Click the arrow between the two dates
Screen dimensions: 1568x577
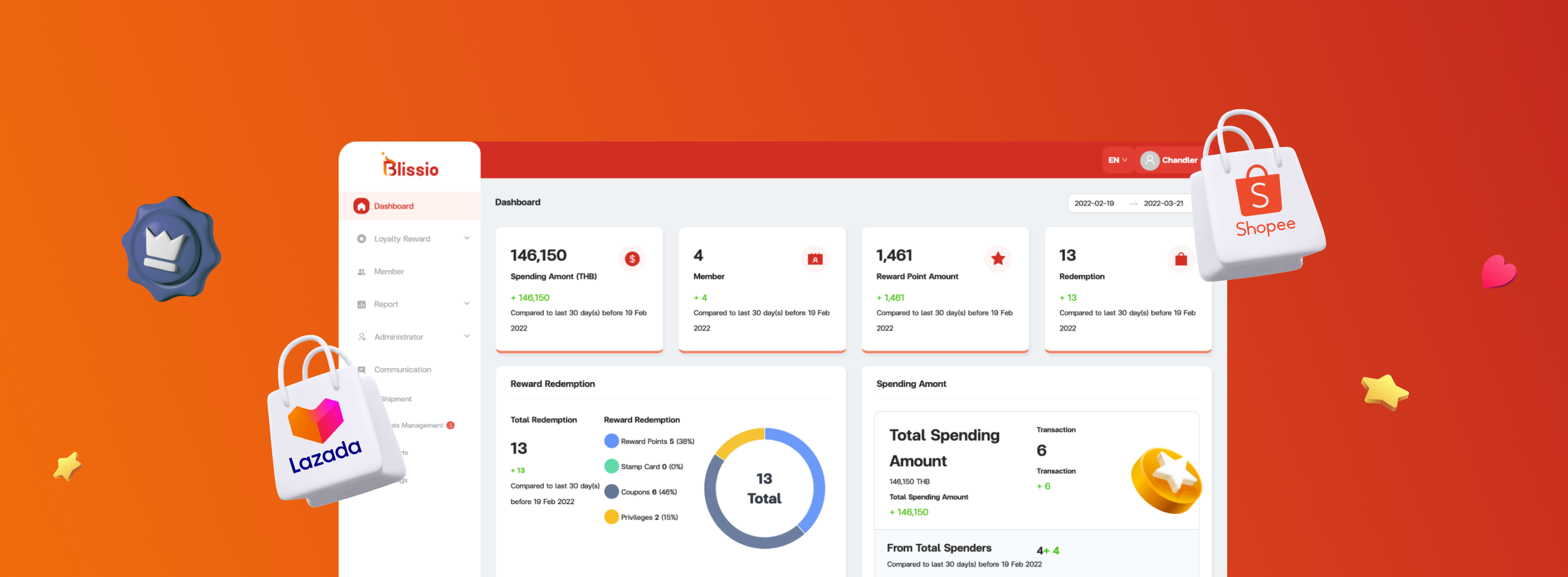pos(1133,204)
